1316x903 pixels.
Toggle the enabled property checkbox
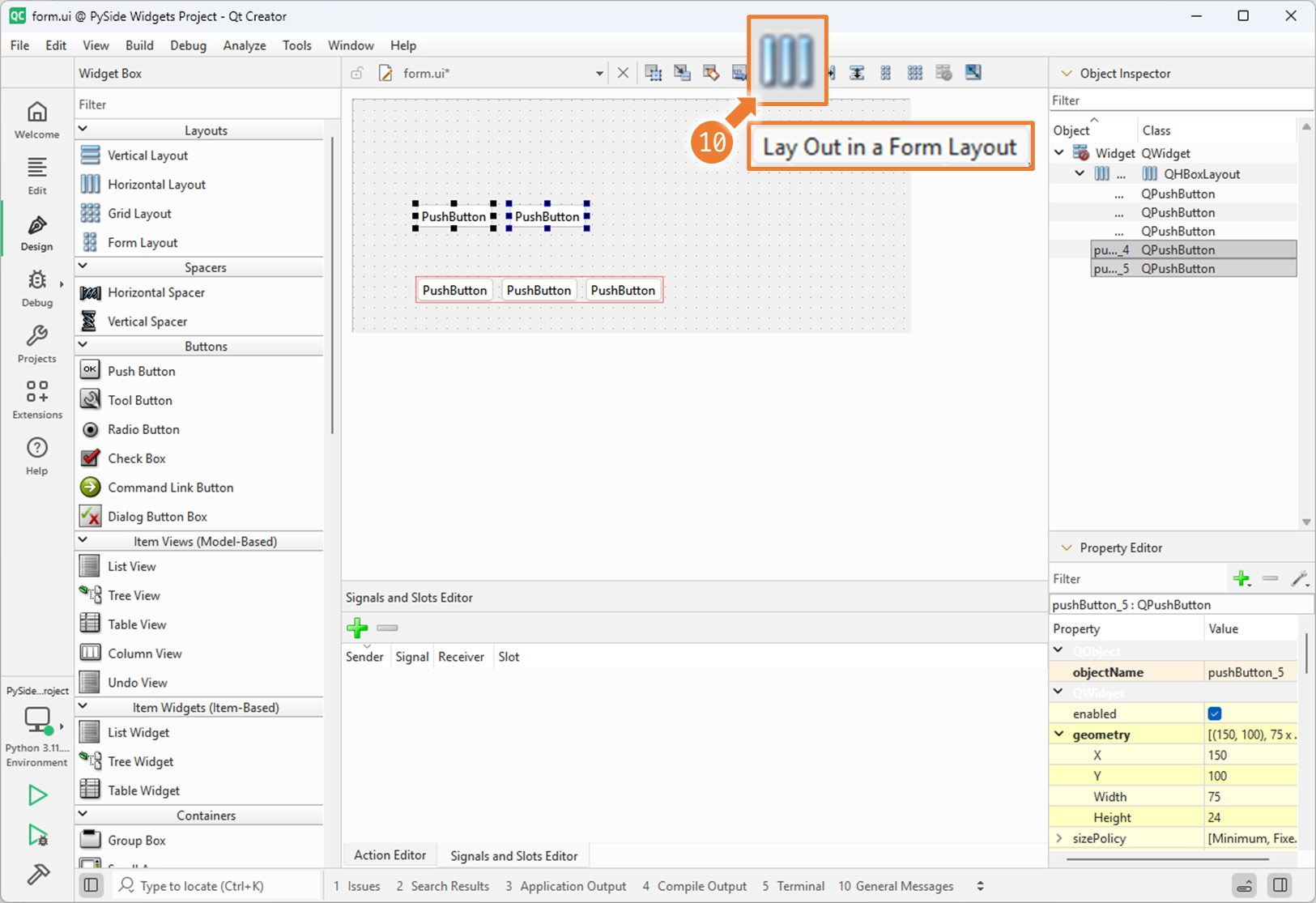(1215, 713)
